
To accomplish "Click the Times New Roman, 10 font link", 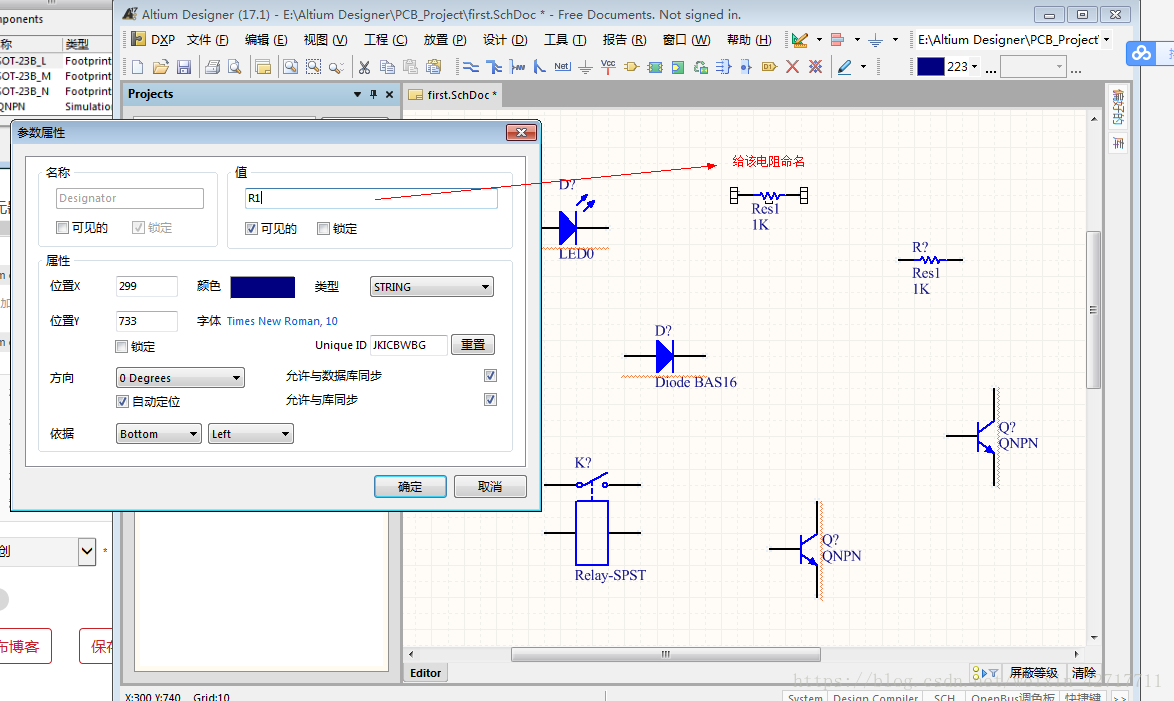I will 282,321.
